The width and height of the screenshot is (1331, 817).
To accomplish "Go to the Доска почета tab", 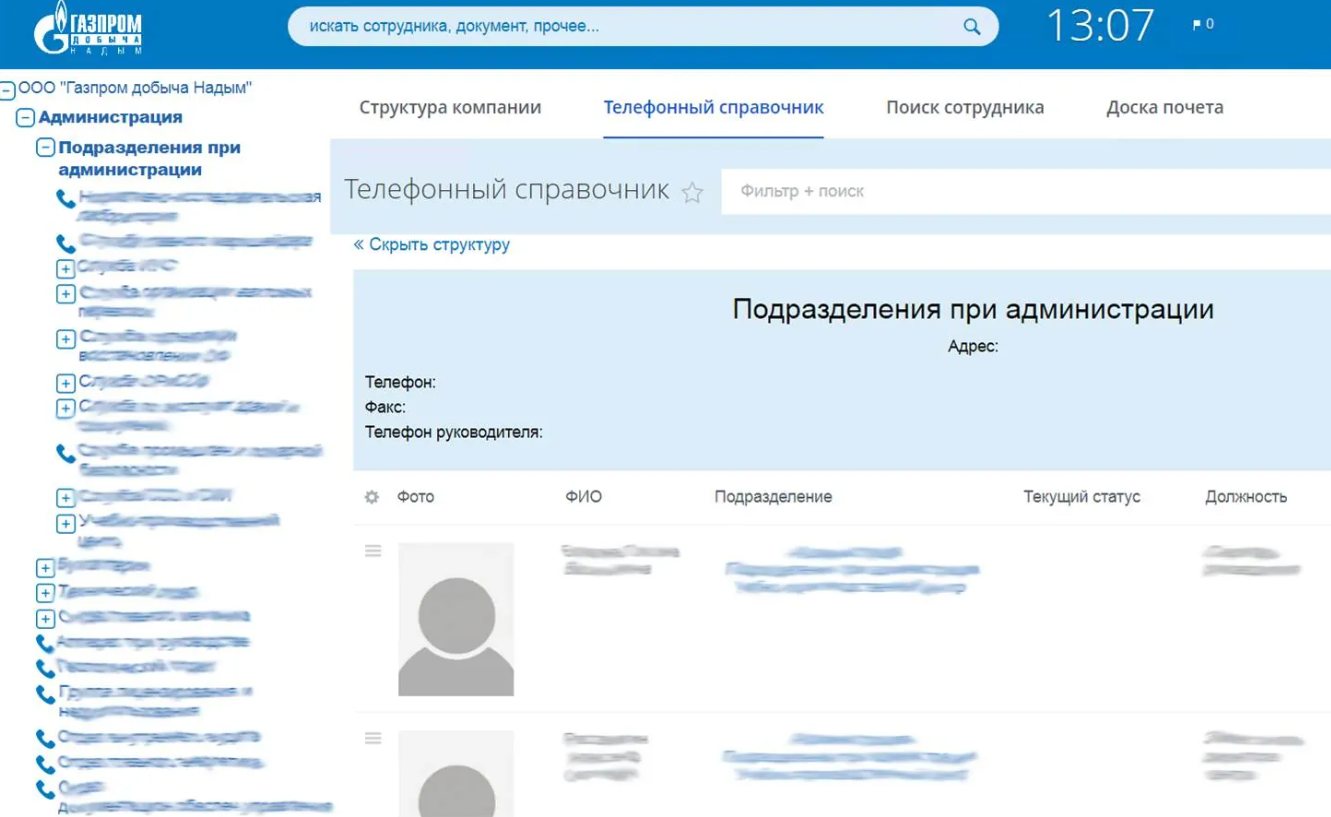I will [1164, 108].
